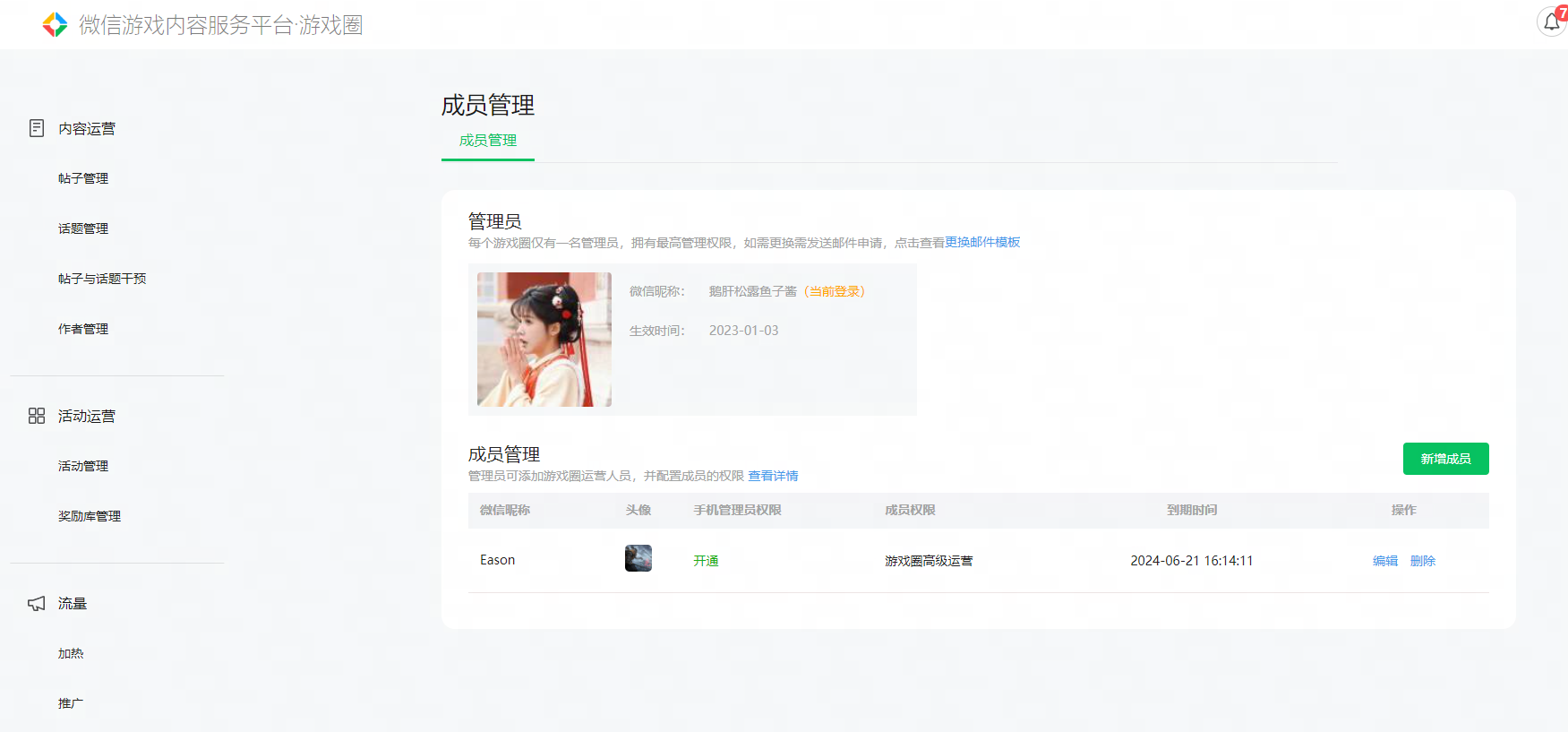Click the 当前登录 label
1568x732 pixels.
point(835,291)
